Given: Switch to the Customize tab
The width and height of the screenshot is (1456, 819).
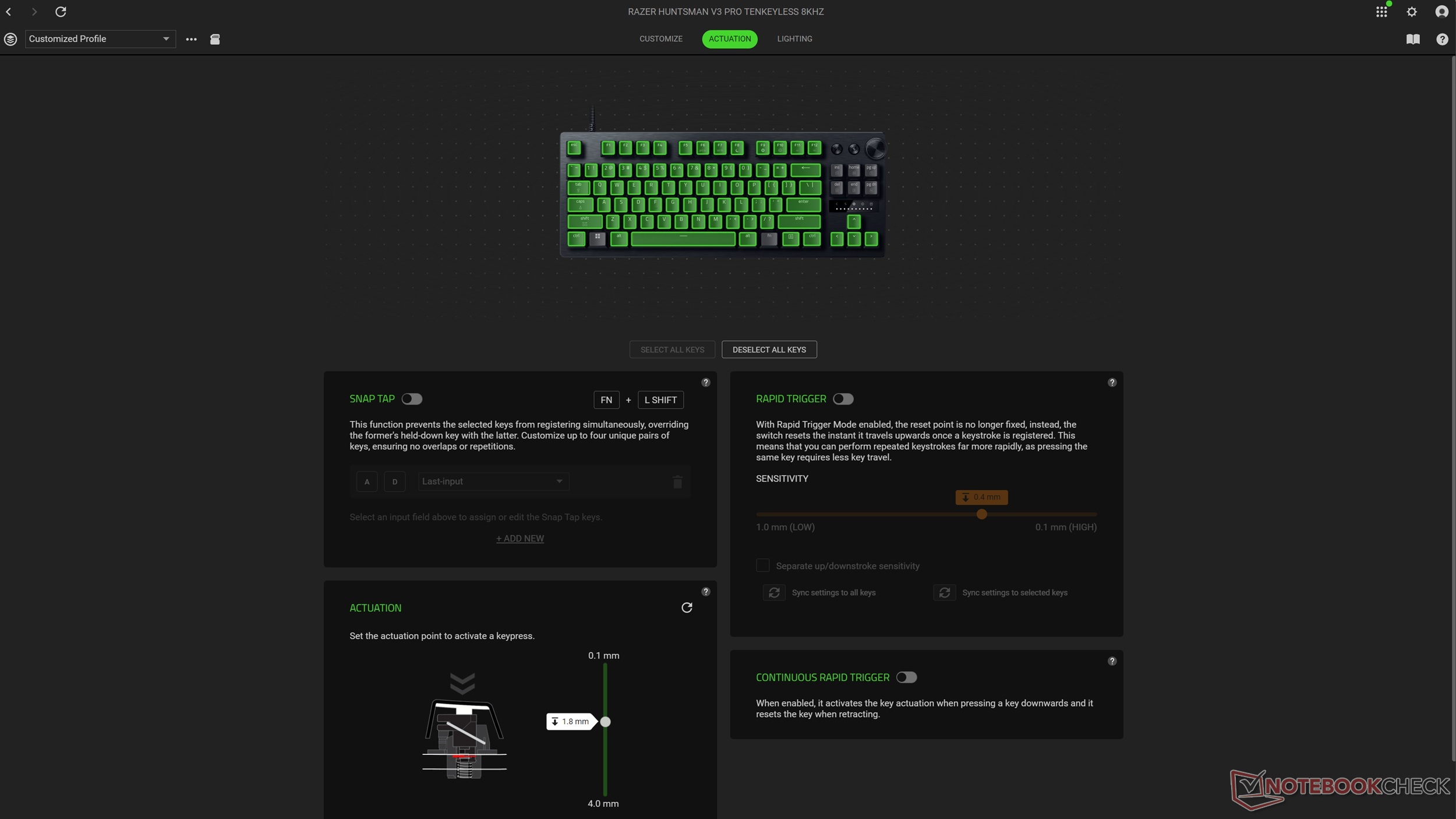Looking at the screenshot, I should tap(660, 39).
